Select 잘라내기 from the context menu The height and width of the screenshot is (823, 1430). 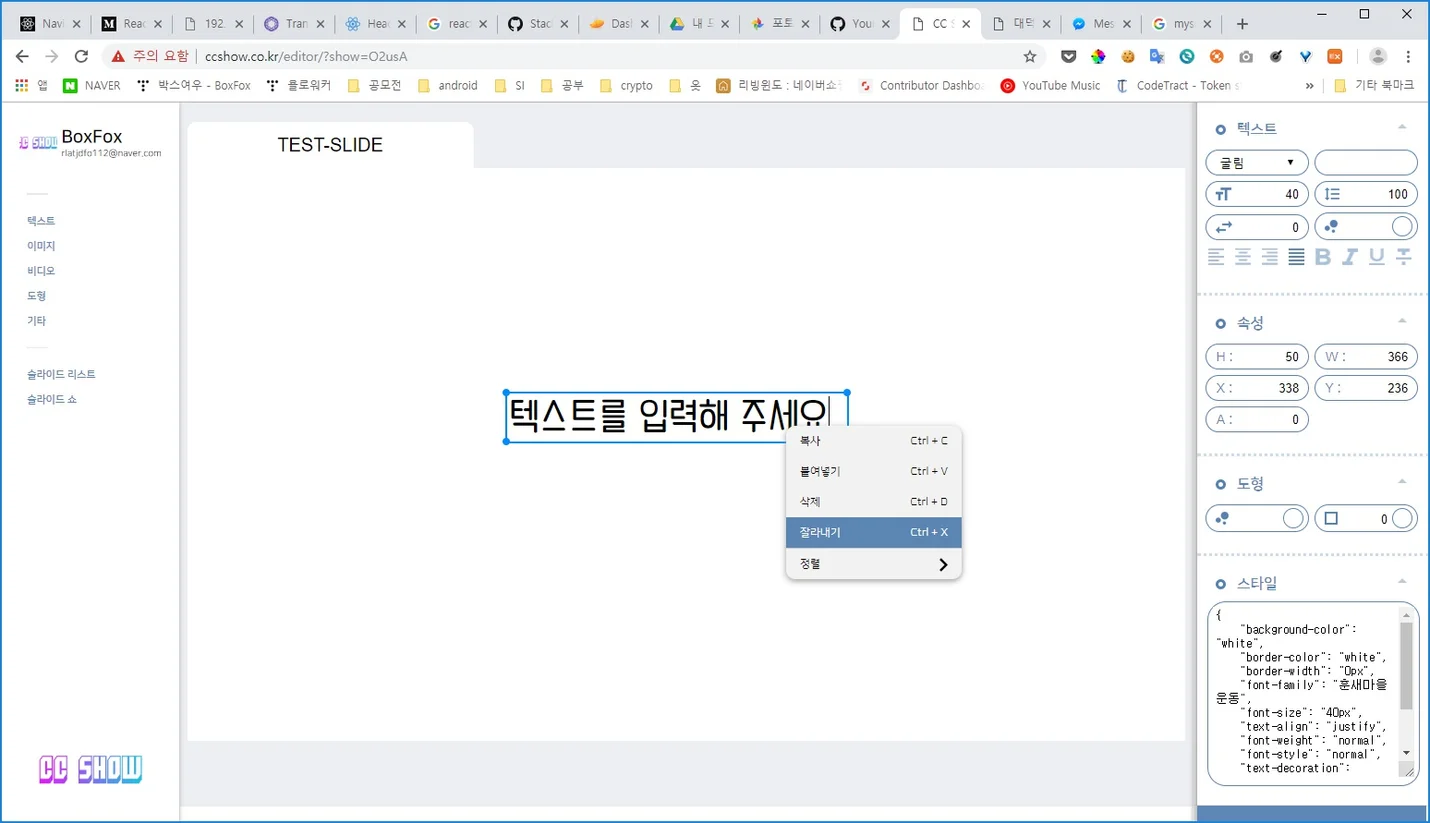(x=873, y=532)
